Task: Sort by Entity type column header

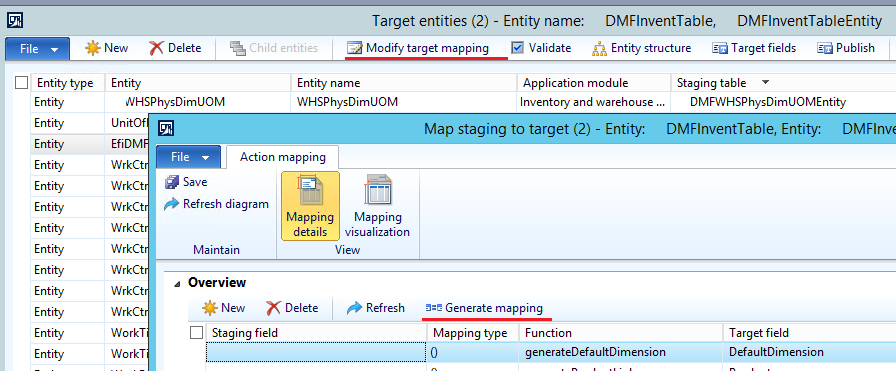Action: (x=67, y=83)
